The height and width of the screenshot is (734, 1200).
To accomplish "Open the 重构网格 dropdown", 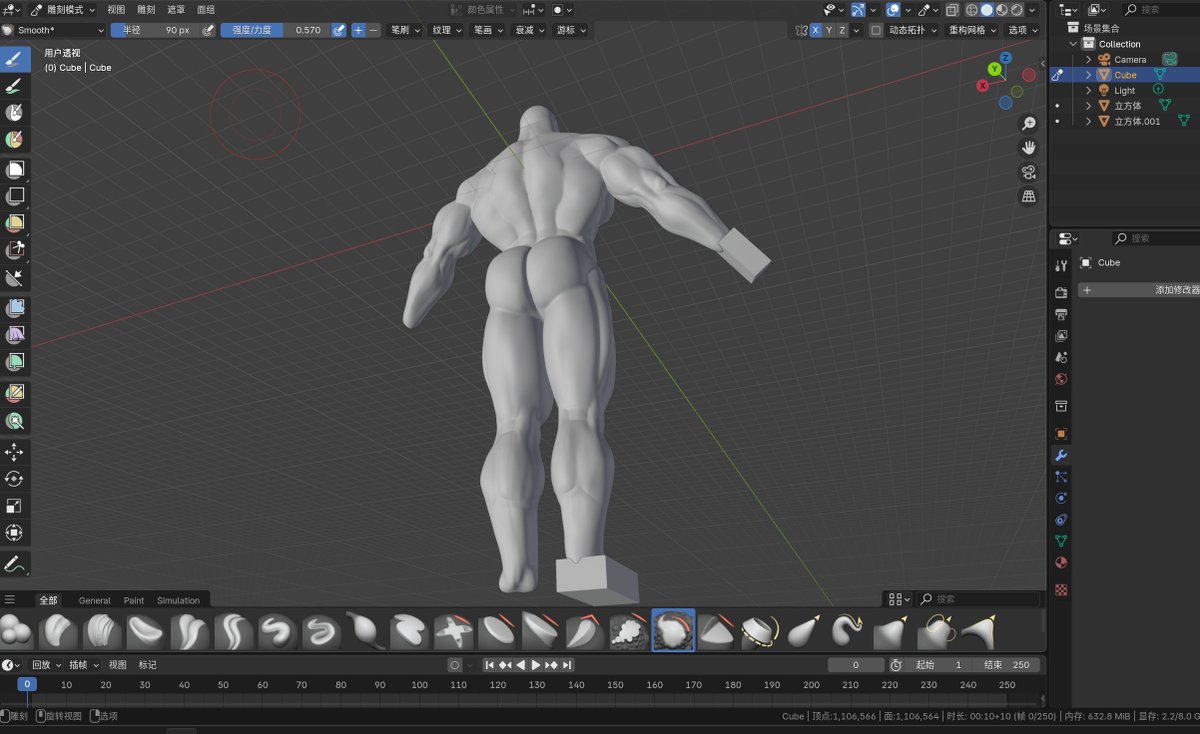I will (x=973, y=30).
